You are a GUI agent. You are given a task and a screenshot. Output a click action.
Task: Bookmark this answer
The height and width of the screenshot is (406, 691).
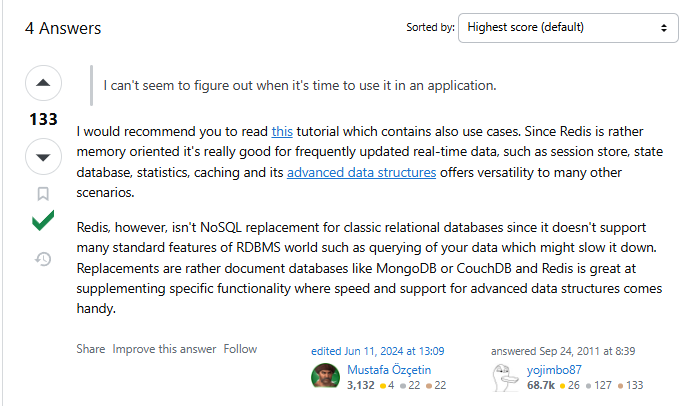tap(43, 194)
